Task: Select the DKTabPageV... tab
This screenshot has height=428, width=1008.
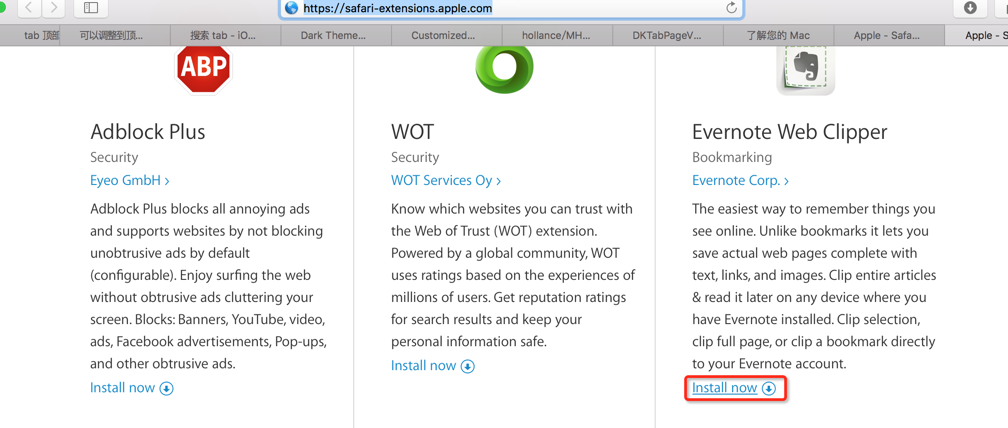Action: pos(667,35)
